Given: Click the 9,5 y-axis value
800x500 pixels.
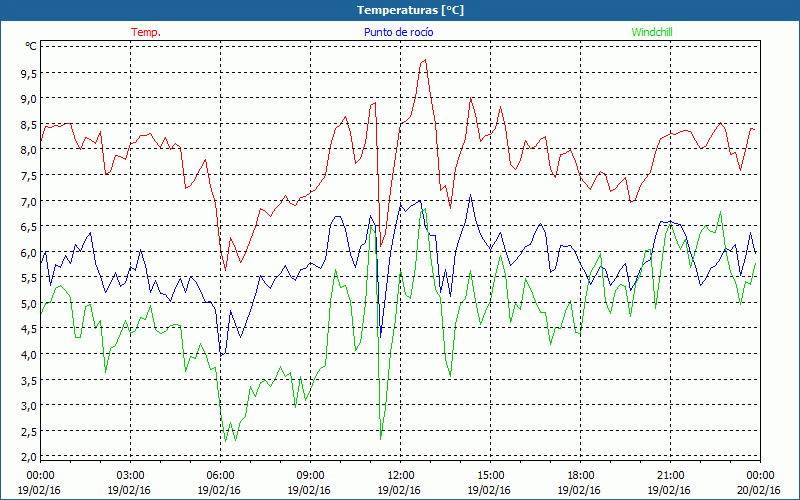Looking at the screenshot, I should [x=29, y=73].
